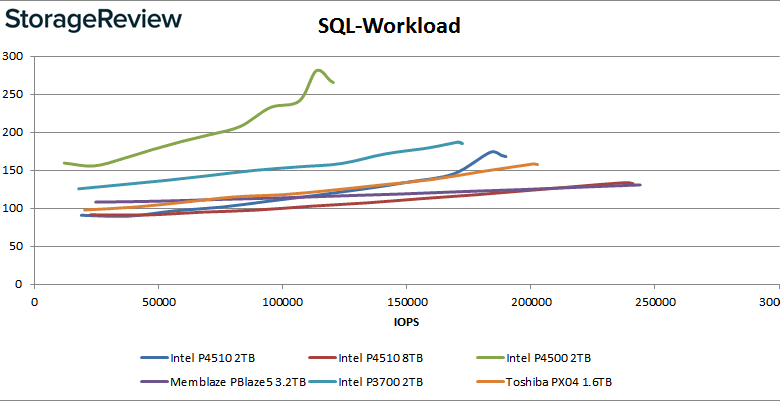Select the SQL-Workload chart title
The width and height of the screenshot is (780, 401).
[389, 26]
